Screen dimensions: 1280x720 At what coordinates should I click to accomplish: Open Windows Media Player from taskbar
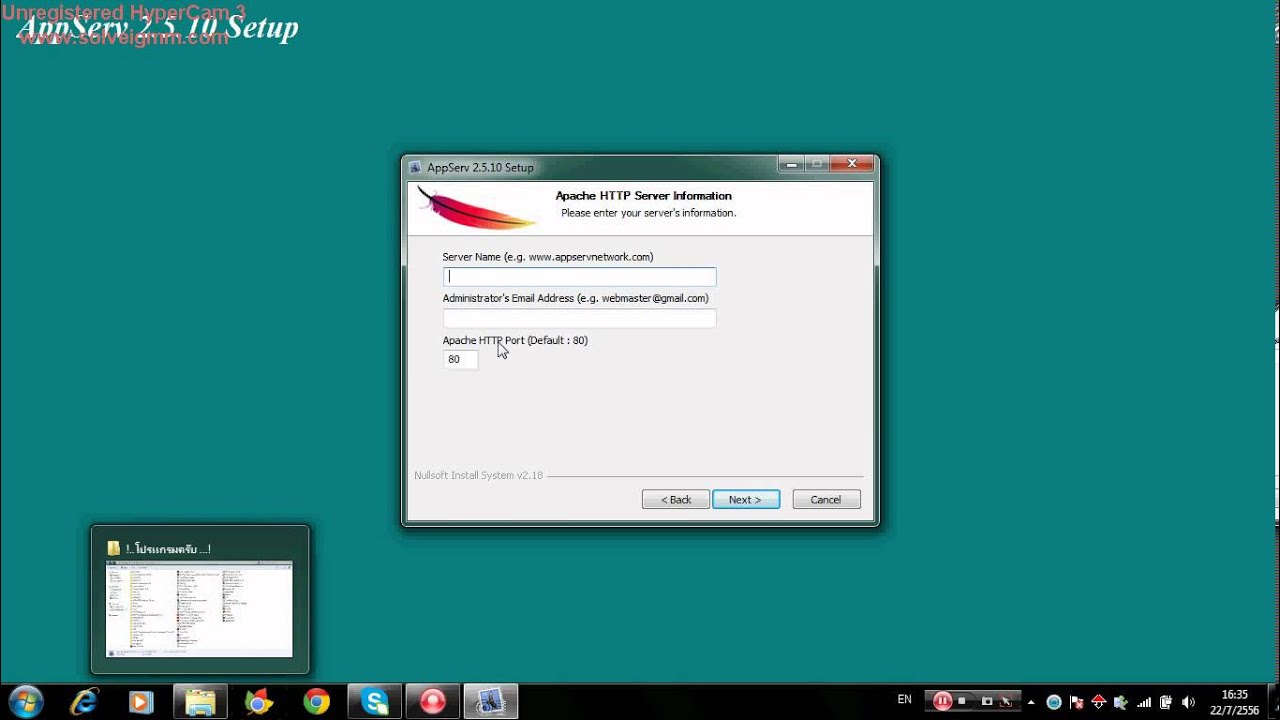[x=141, y=702]
